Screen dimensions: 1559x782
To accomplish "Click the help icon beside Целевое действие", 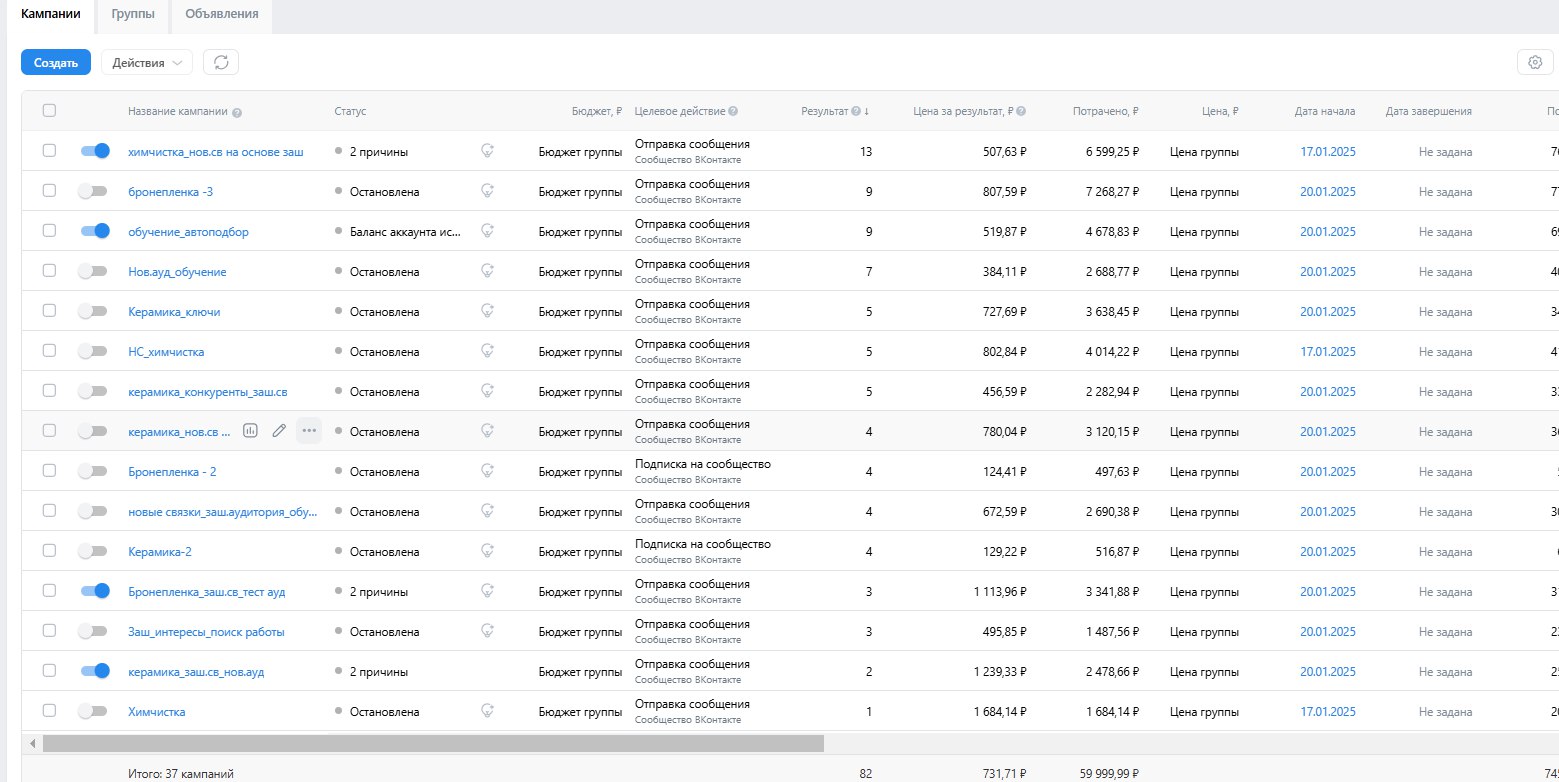I will point(734,111).
